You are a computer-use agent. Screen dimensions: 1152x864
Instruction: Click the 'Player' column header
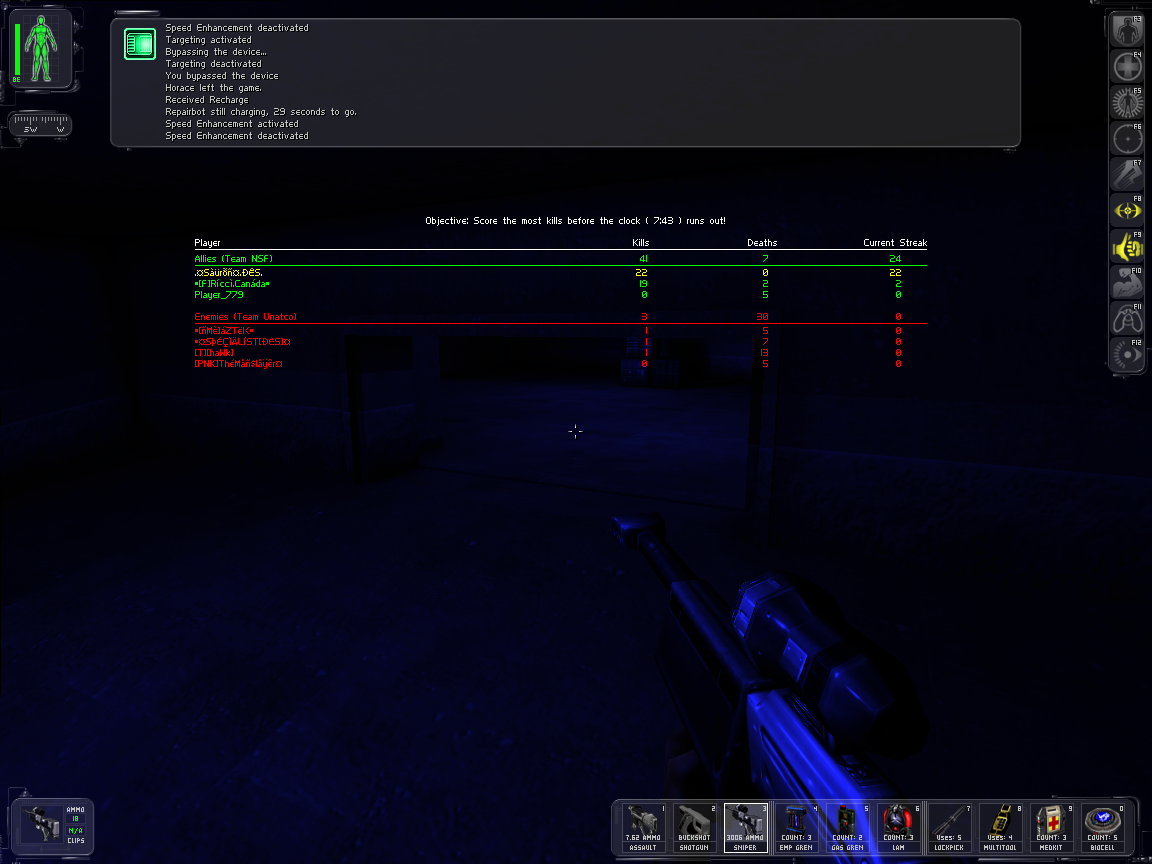[x=207, y=242]
